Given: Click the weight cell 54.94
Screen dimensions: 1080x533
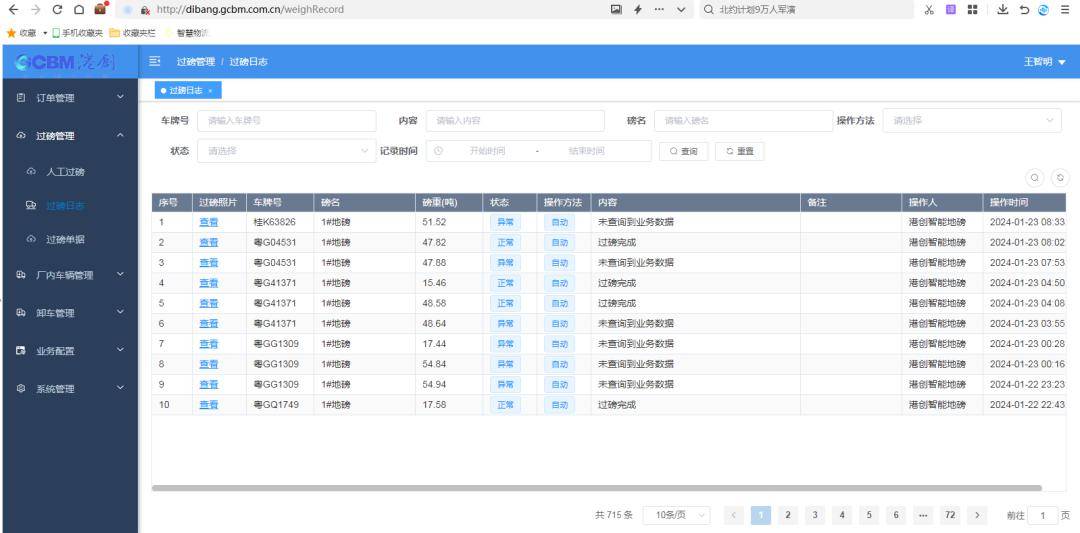Looking at the screenshot, I should [x=434, y=384].
